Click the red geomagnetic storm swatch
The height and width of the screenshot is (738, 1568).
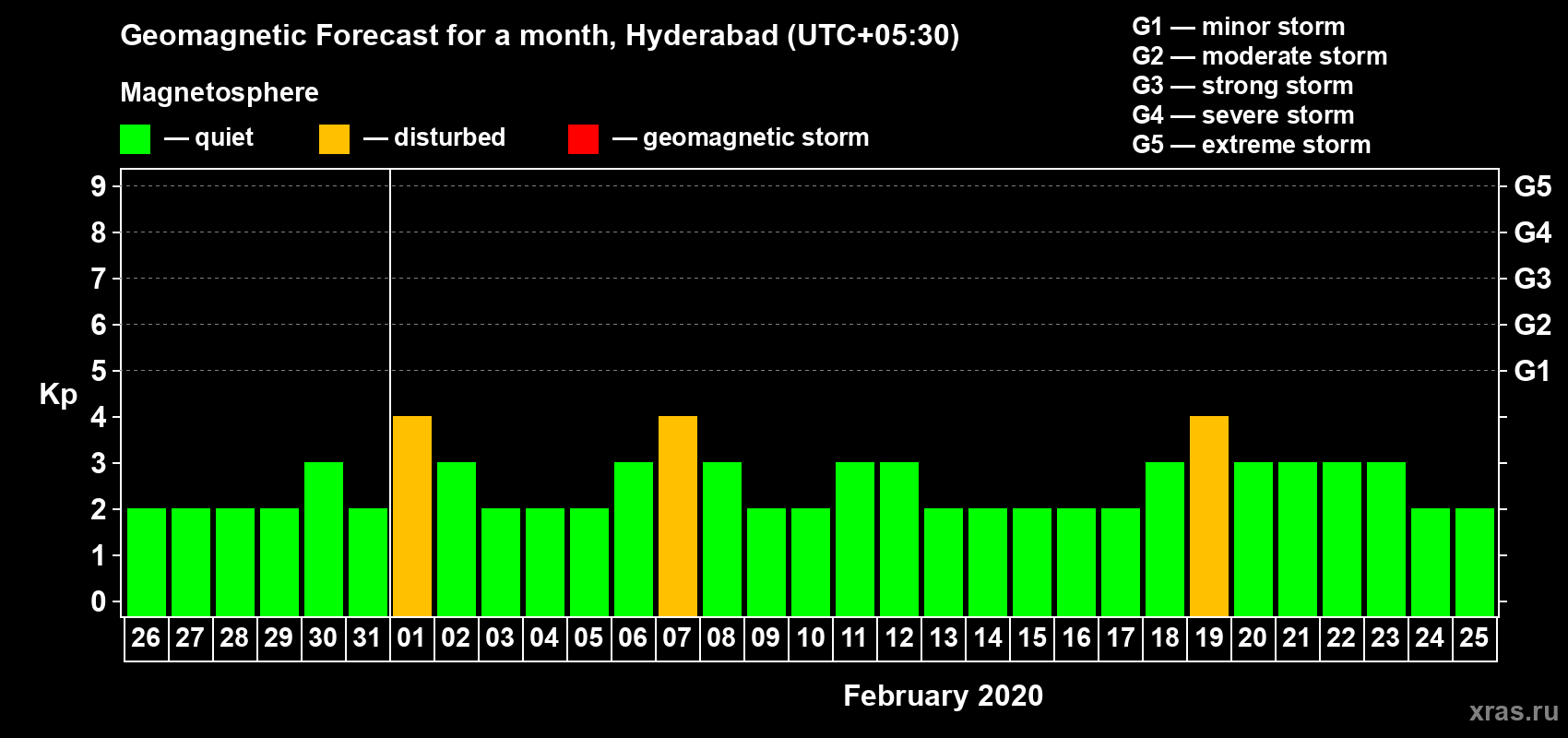click(583, 139)
